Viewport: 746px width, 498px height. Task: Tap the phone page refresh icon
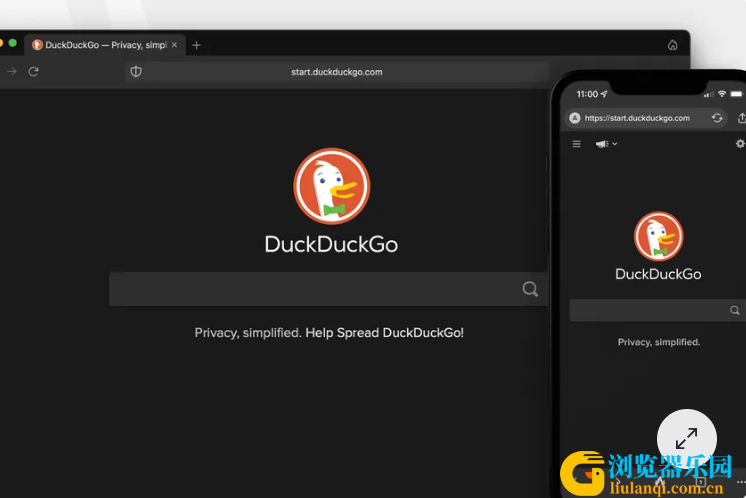point(717,118)
